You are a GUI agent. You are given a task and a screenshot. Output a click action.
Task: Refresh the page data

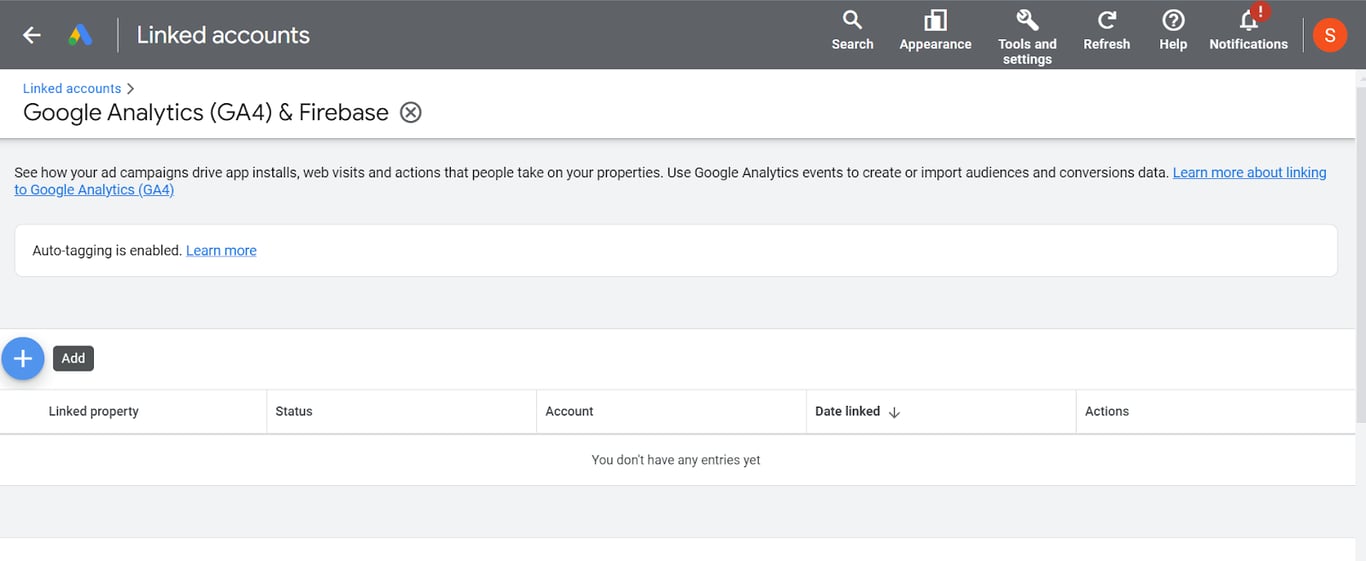coord(1106,31)
